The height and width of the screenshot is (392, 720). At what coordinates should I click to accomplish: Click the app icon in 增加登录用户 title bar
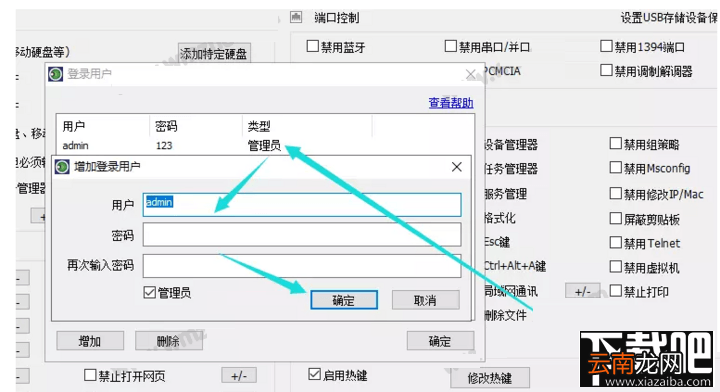62,167
